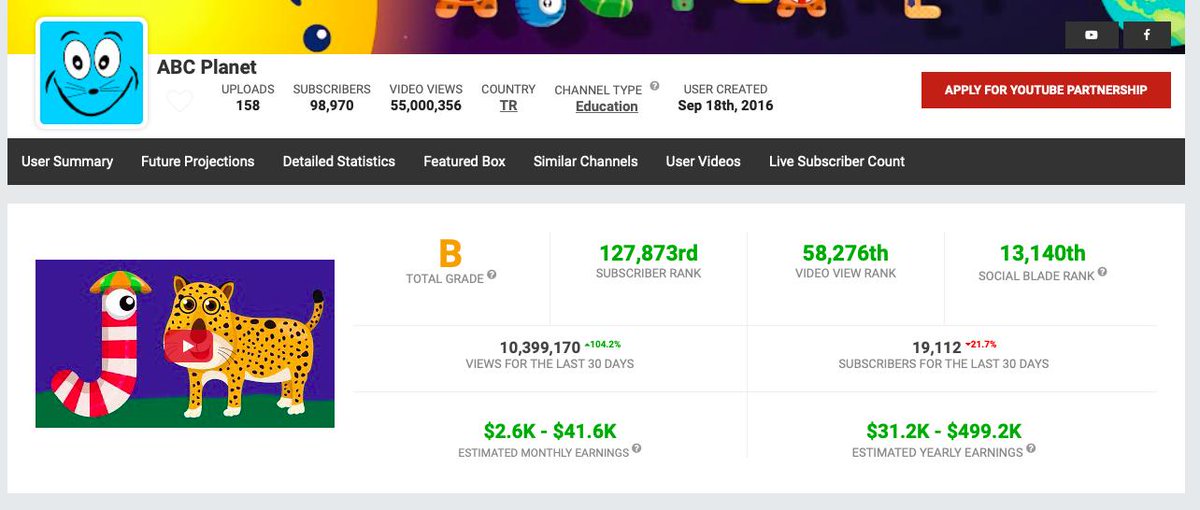Click the 58,276th video view rank
1200x510 pixels.
coord(846,253)
